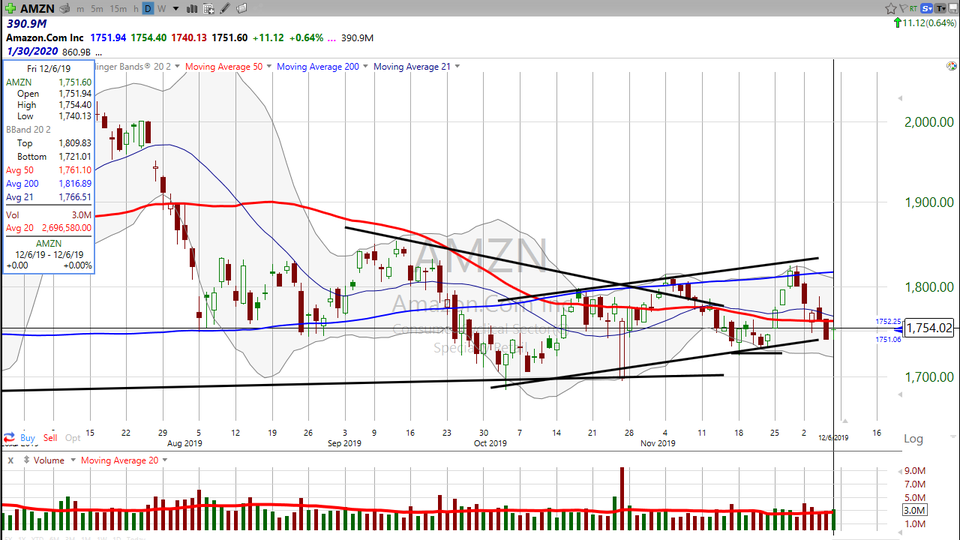Screen dimensions: 960x540
Task: Click the bar chart style icon
Action: [x=192, y=9]
